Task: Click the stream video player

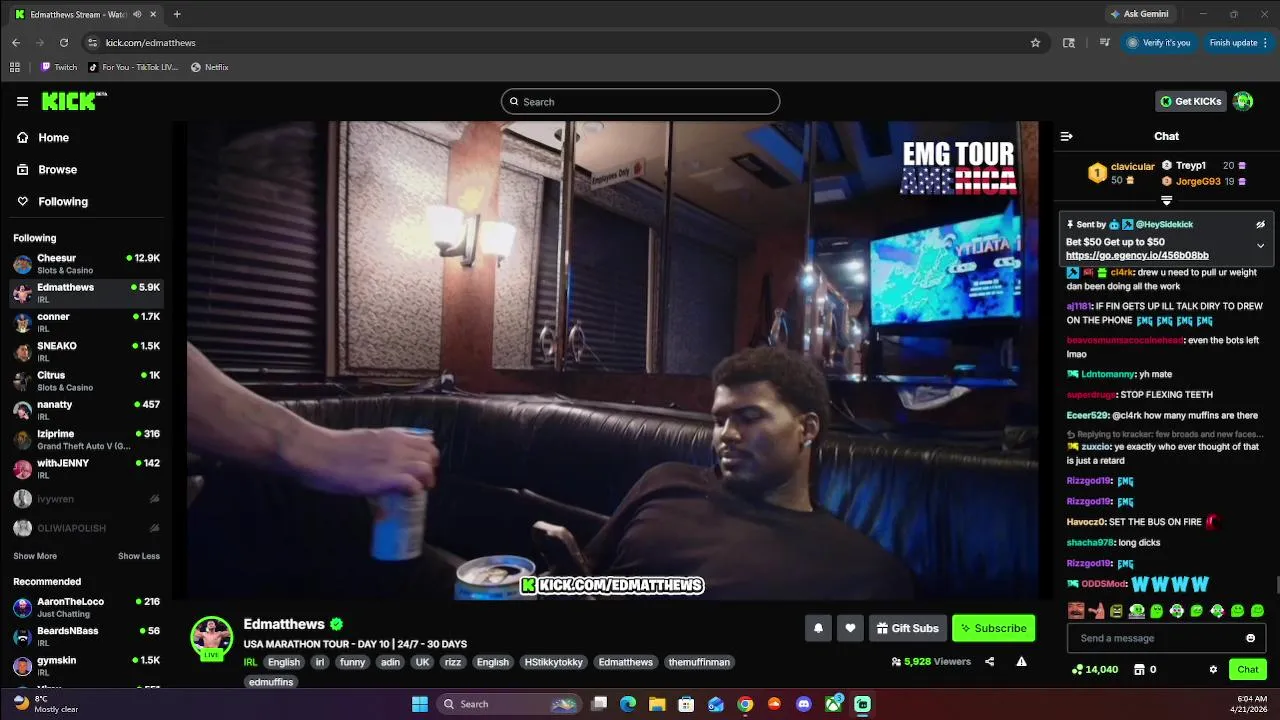Action: [x=613, y=360]
